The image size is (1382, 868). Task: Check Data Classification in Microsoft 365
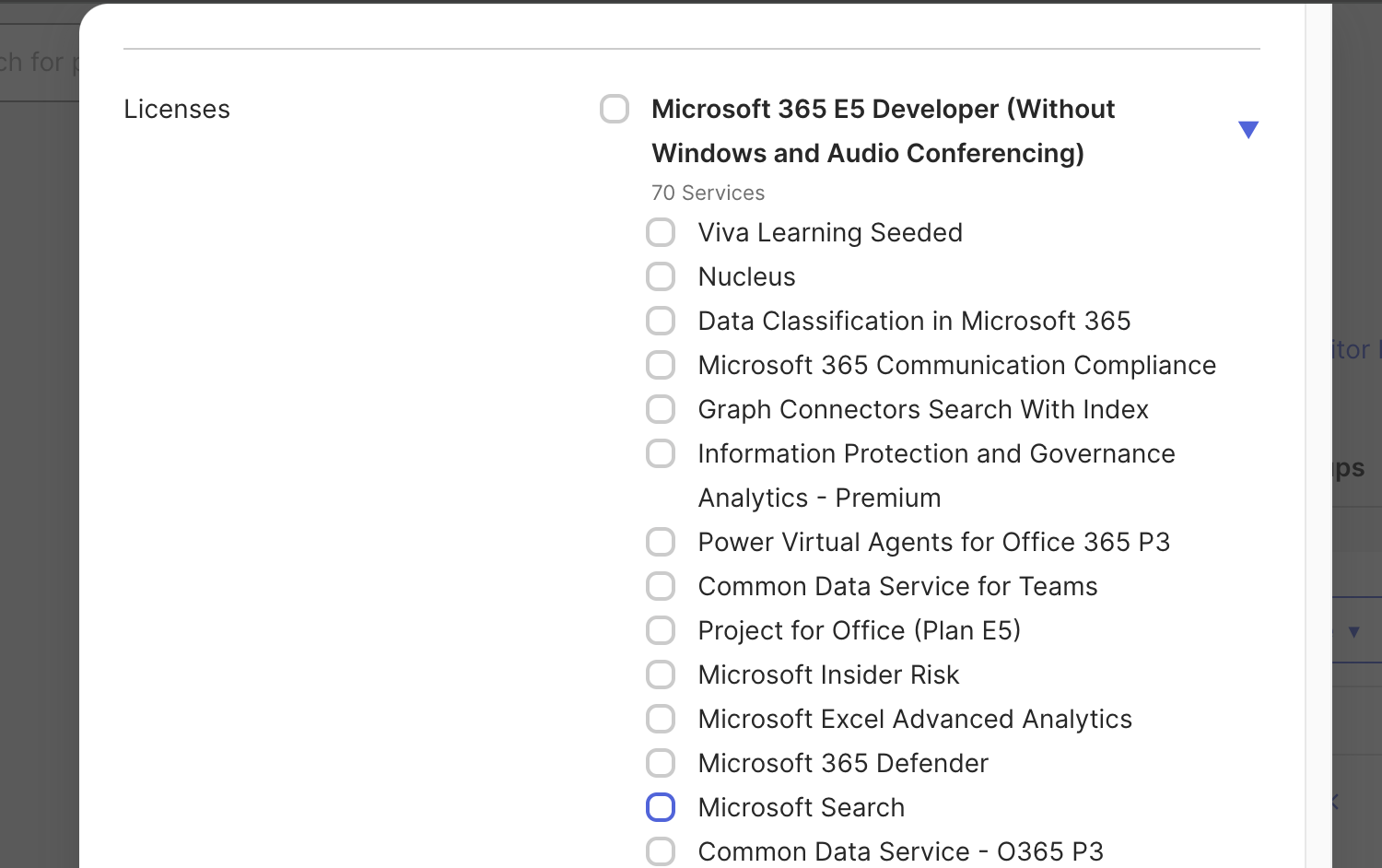[661, 321]
